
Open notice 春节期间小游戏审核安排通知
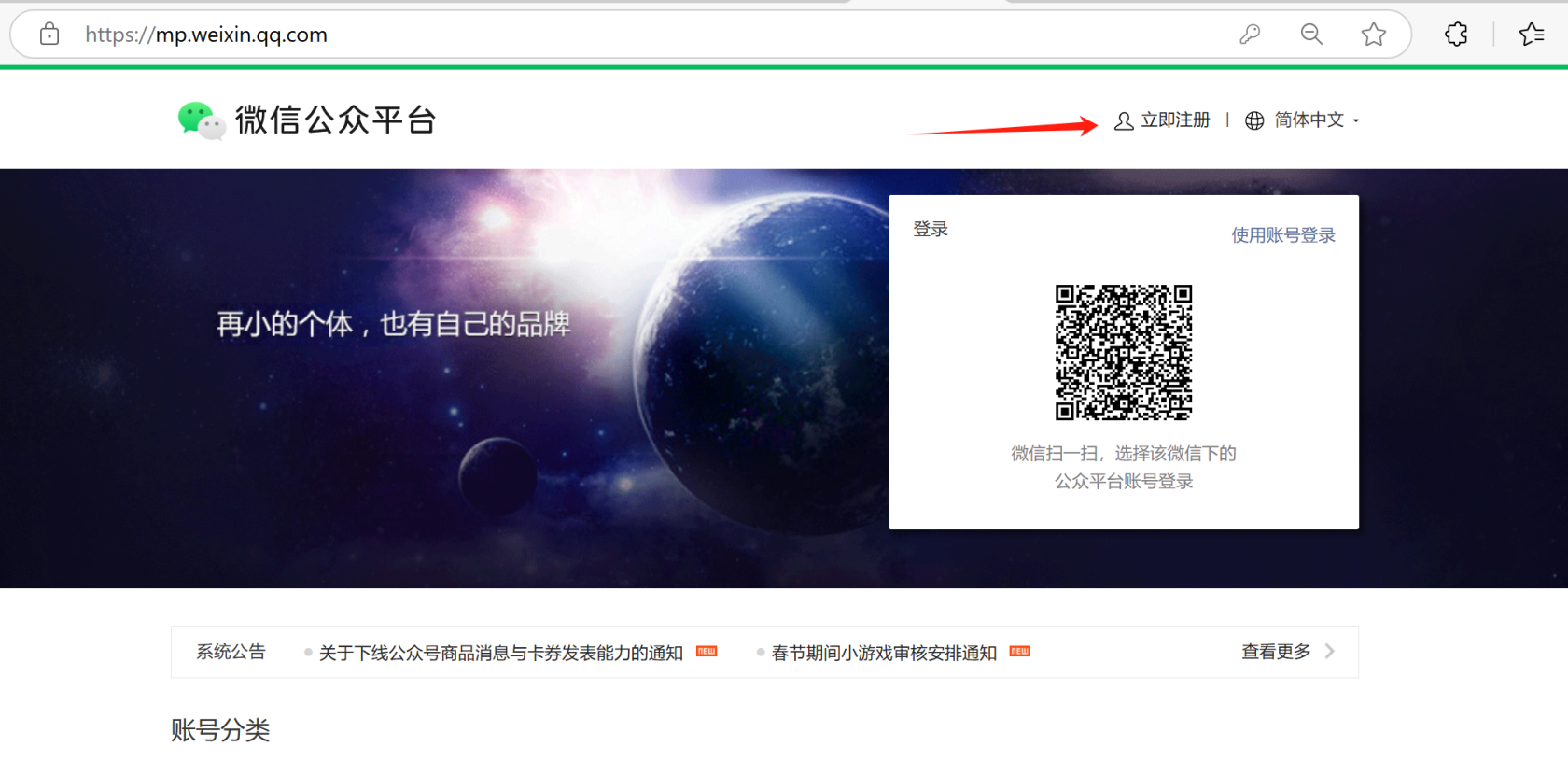click(x=884, y=653)
